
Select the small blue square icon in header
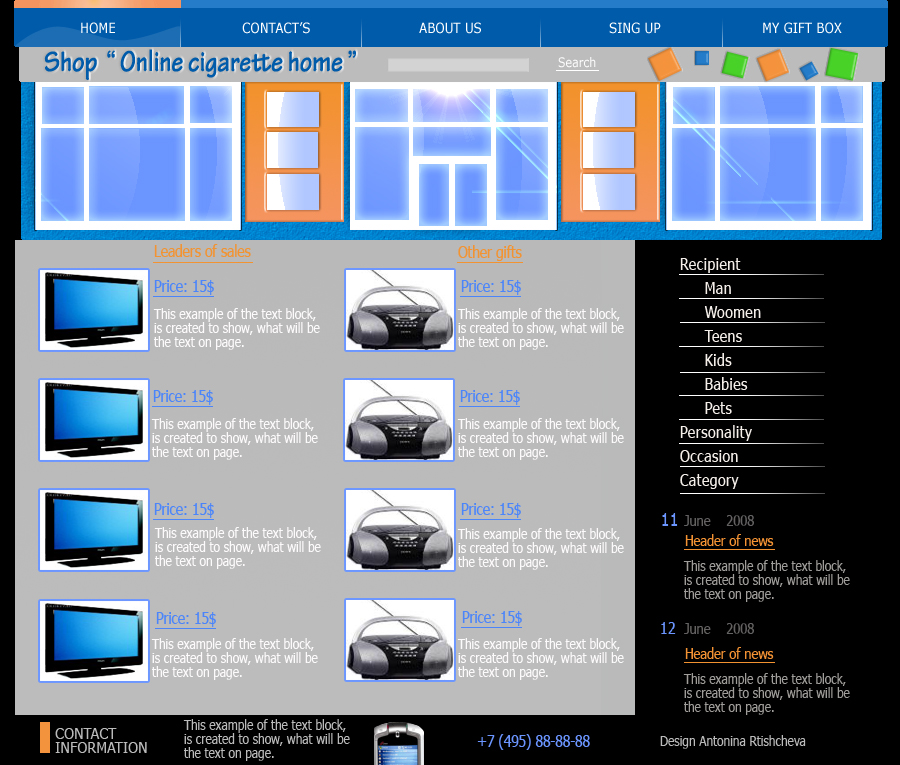point(700,58)
